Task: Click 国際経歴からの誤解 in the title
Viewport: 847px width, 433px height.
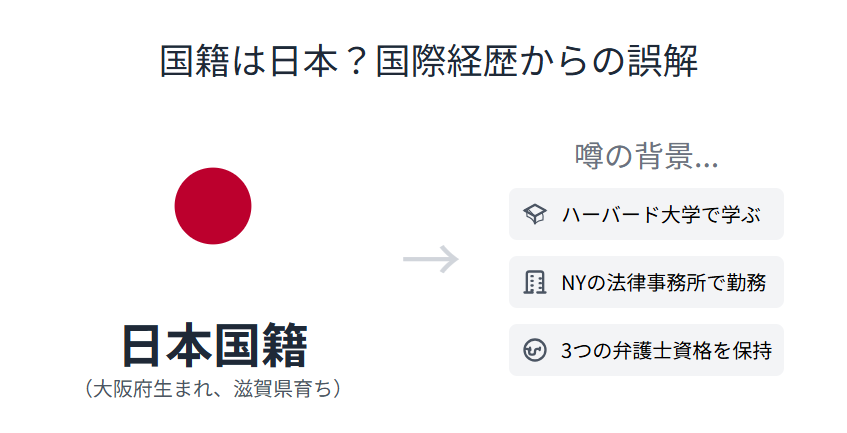Action: (x=536, y=61)
